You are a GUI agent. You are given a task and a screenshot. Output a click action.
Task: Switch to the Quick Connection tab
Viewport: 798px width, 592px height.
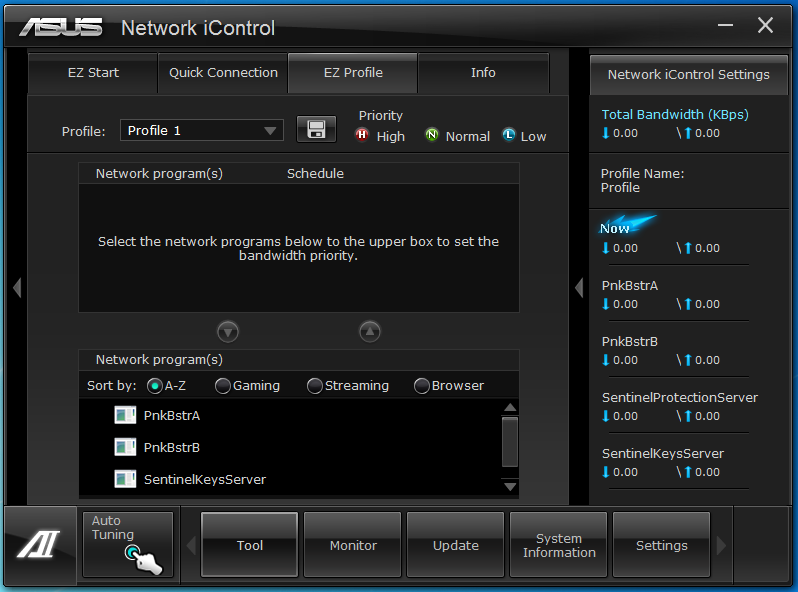[223, 73]
